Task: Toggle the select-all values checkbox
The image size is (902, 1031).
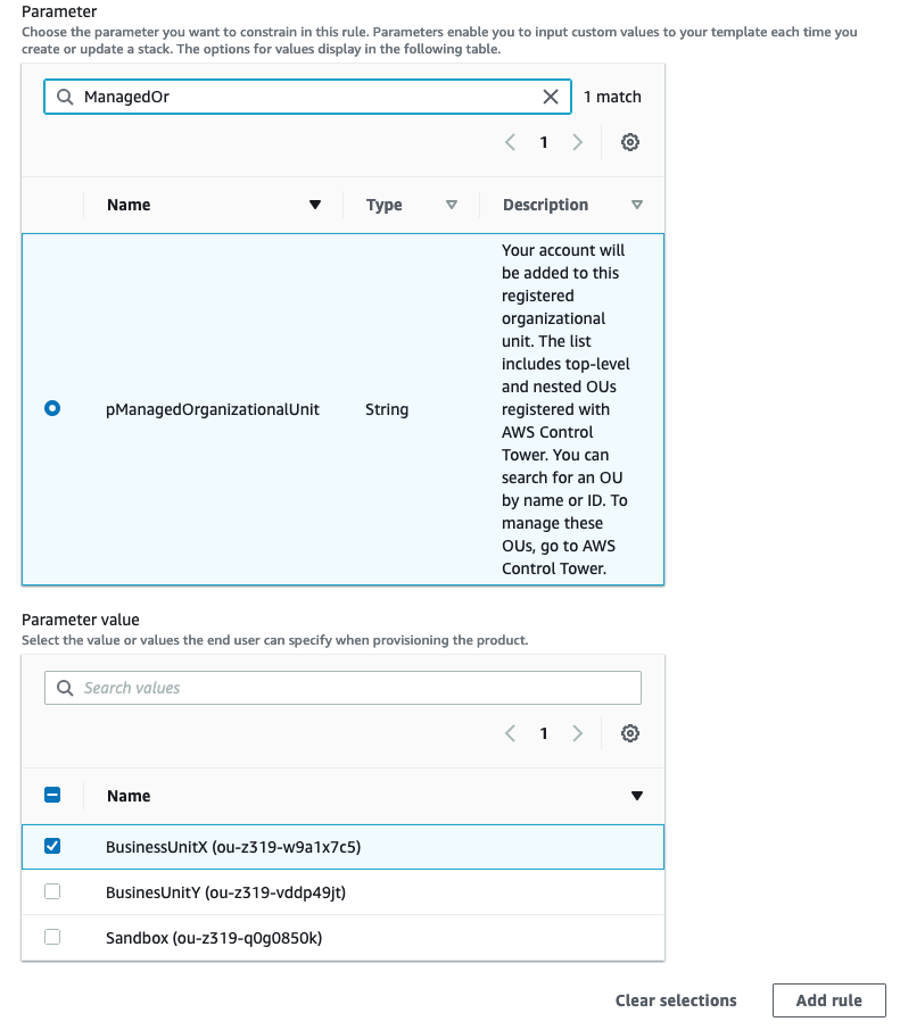Action: click(52, 795)
